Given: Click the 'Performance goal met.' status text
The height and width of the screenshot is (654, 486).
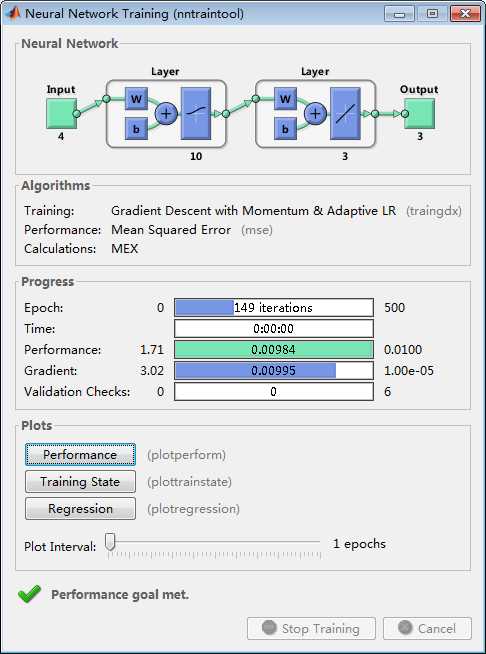Looking at the screenshot, I should point(120,595).
